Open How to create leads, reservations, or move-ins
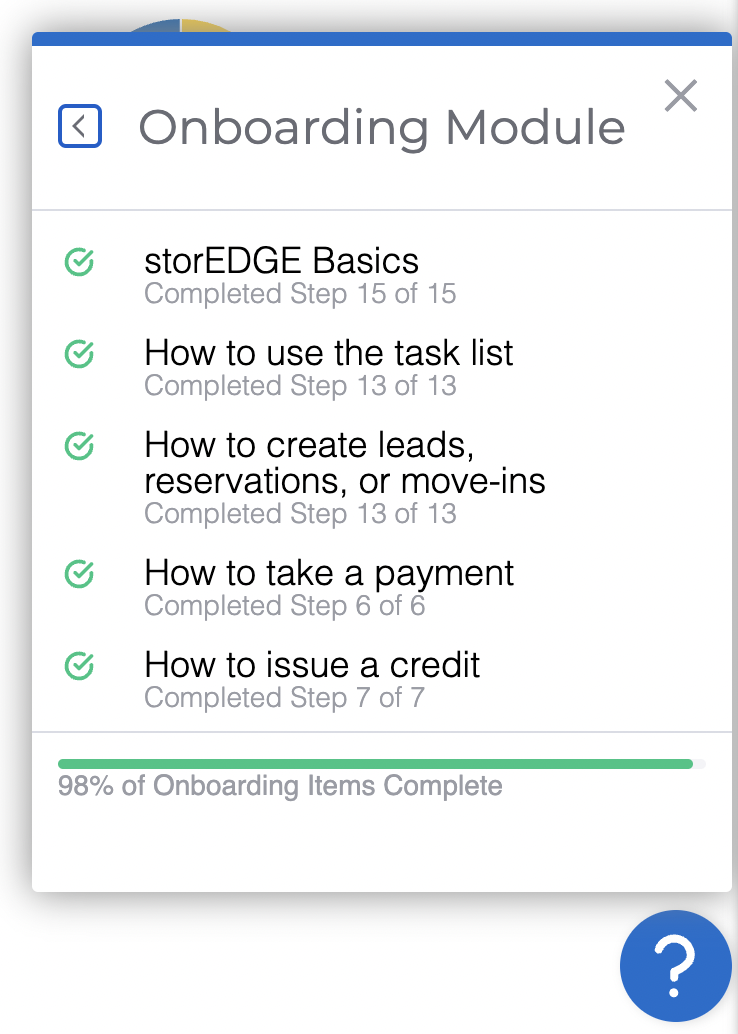This screenshot has width=738, height=1034. (345, 463)
